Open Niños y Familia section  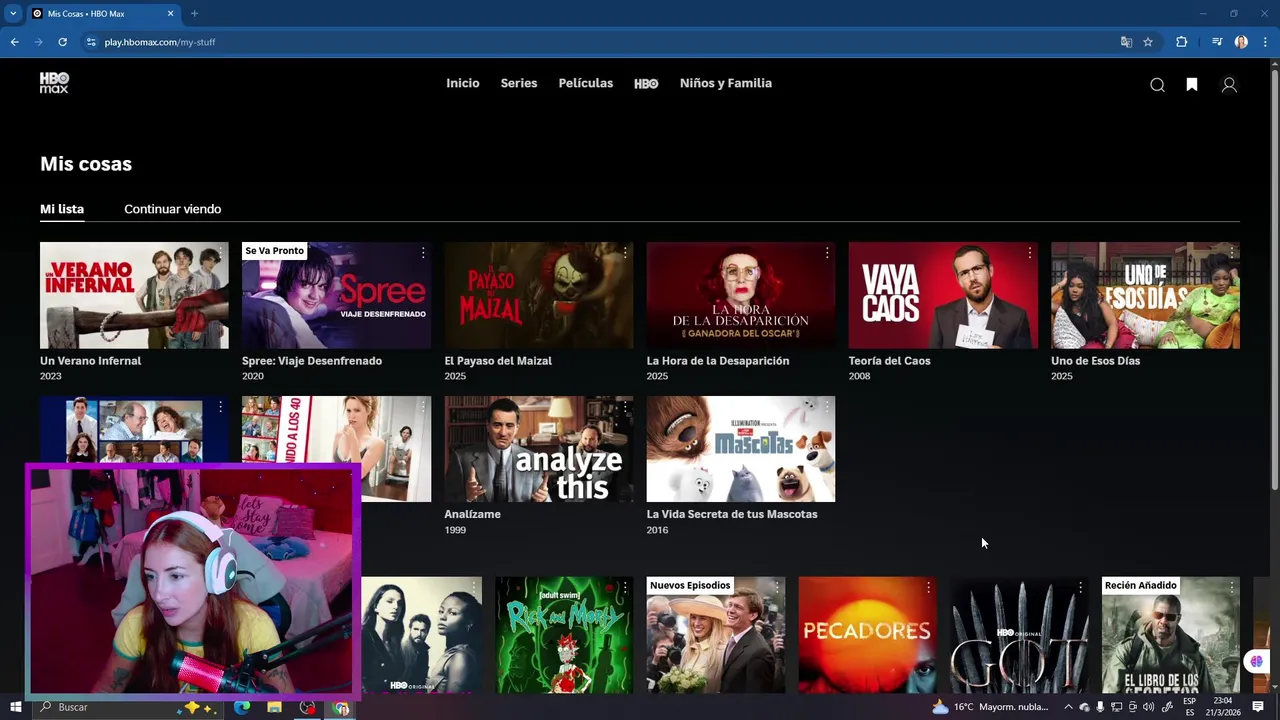[726, 83]
